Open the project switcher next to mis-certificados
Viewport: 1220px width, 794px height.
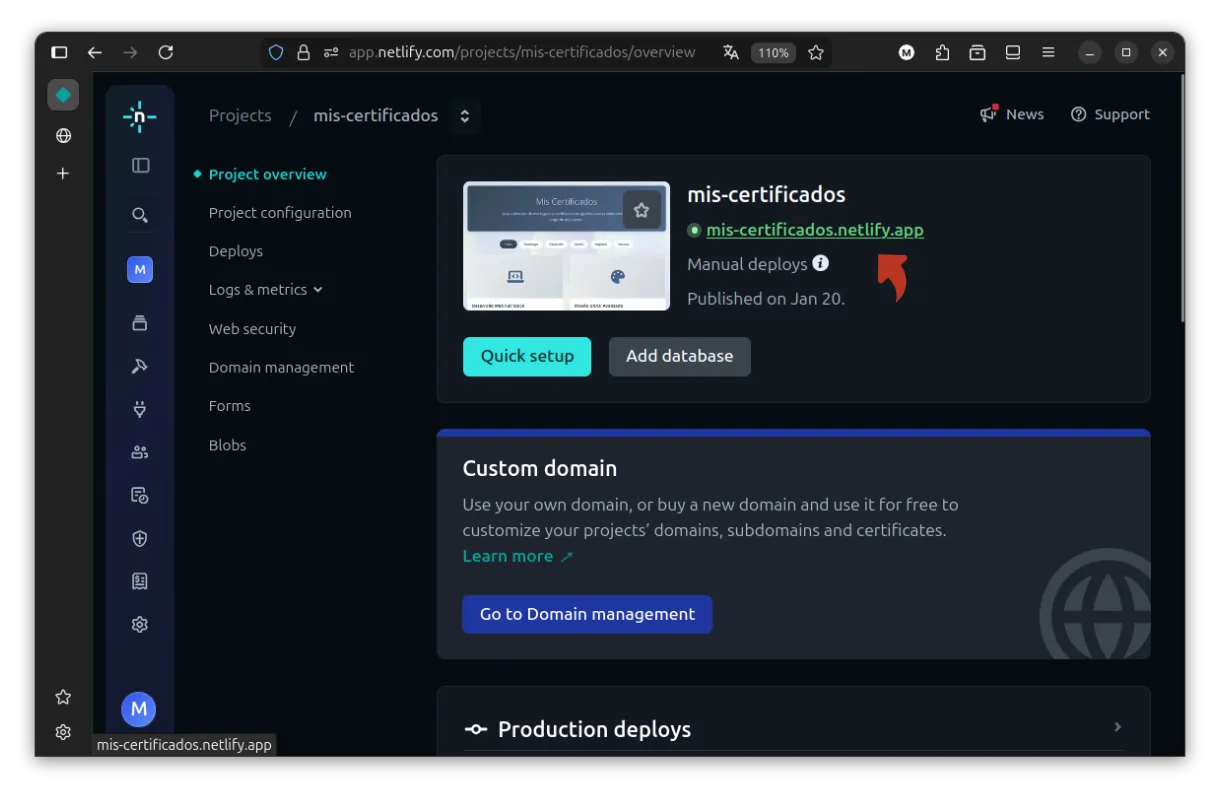[465, 116]
